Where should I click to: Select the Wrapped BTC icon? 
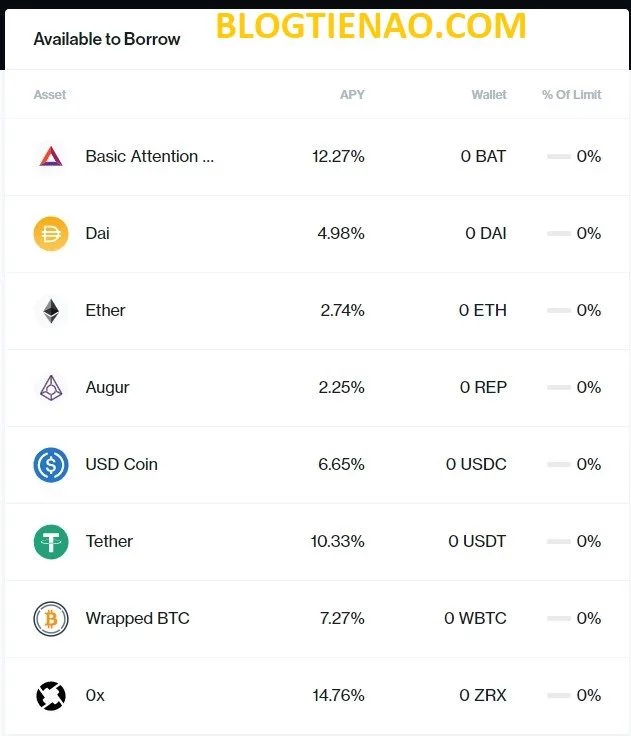(x=51, y=619)
